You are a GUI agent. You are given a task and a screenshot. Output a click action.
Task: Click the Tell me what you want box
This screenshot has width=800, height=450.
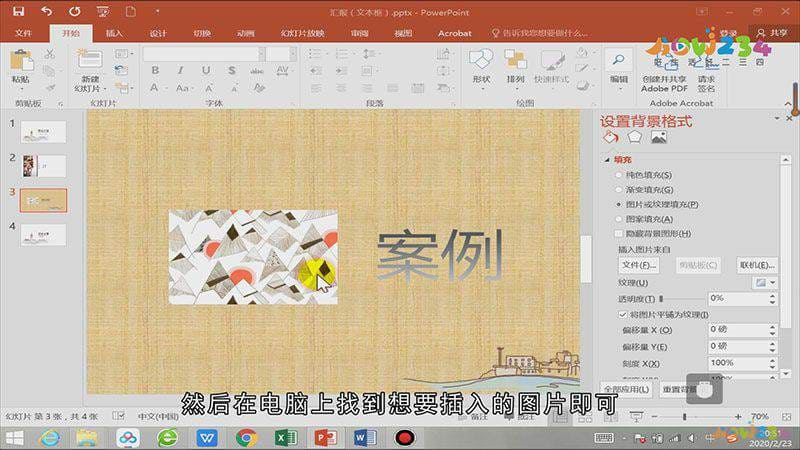(539, 33)
